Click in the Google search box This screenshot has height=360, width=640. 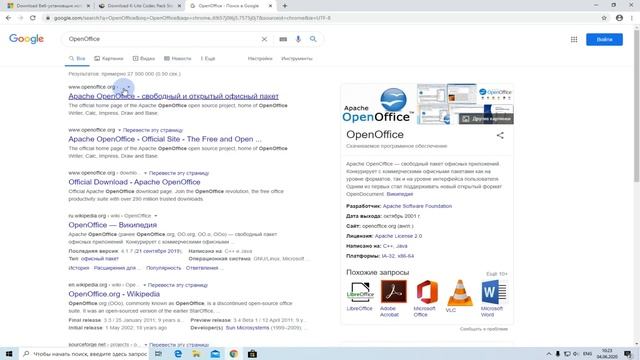(163, 39)
